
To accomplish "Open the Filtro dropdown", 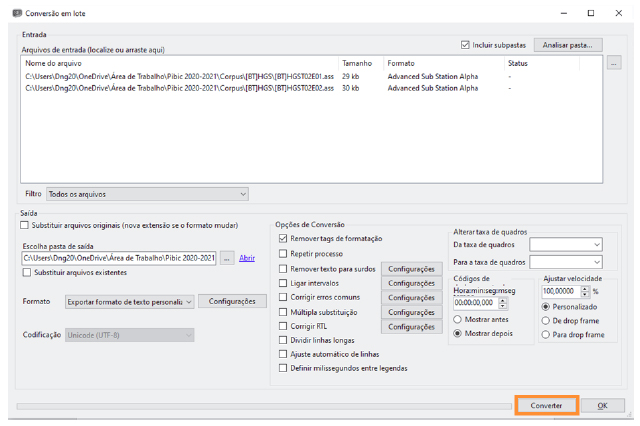I will [x=147, y=194].
